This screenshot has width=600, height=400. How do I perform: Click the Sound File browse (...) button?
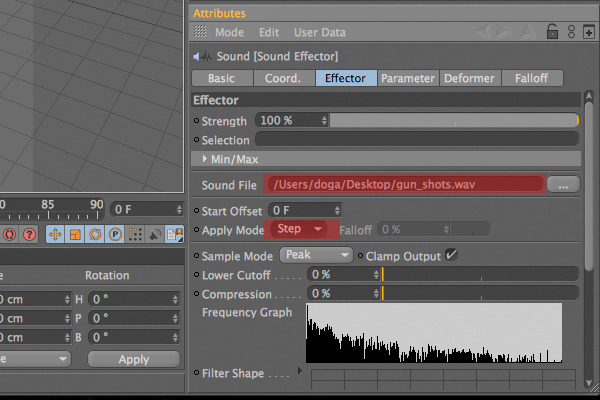tap(563, 185)
